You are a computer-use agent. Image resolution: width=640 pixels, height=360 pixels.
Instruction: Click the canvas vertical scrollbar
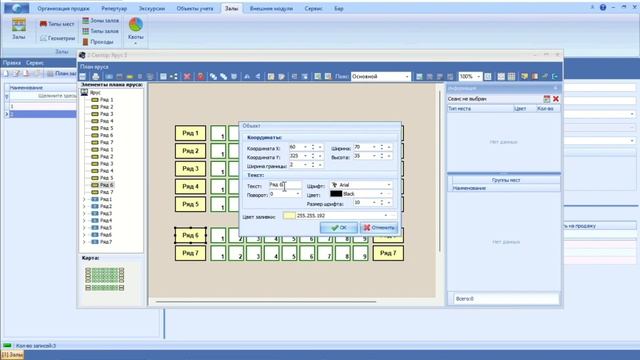[x=440, y=171]
